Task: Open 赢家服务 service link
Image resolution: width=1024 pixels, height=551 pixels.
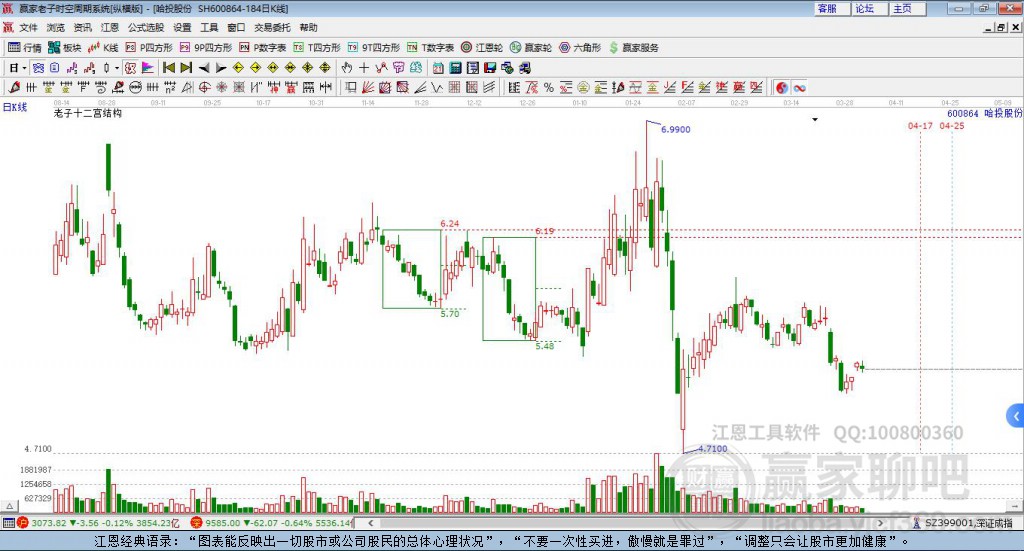Action: click(x=633, y=48)
